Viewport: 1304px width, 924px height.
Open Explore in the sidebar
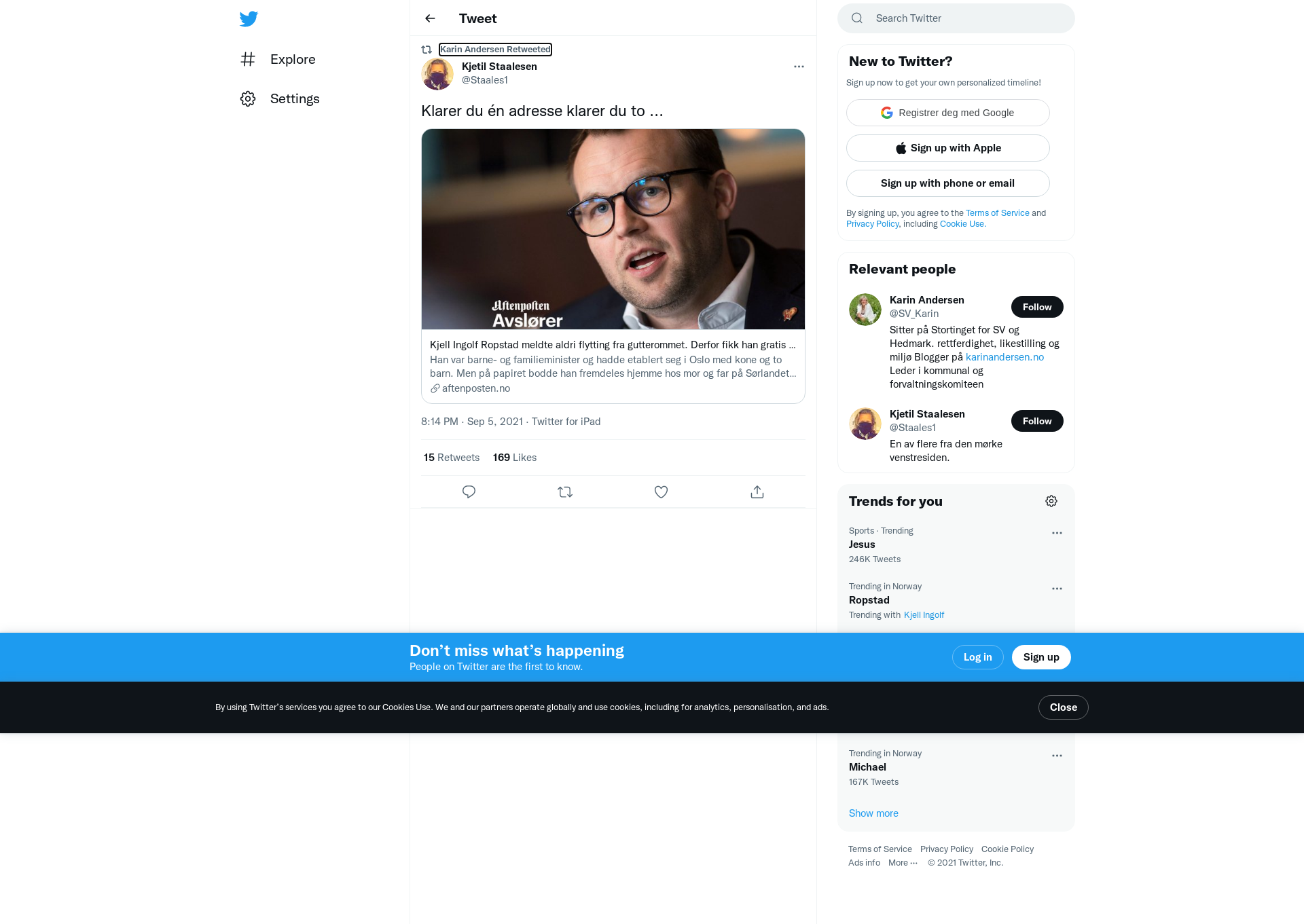click(278, 59)
